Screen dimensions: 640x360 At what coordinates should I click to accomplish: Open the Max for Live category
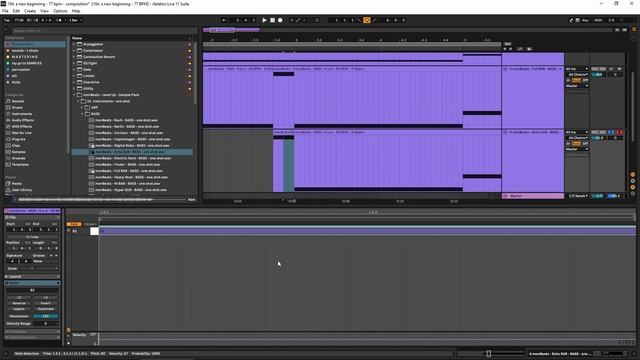pos(22,133)
